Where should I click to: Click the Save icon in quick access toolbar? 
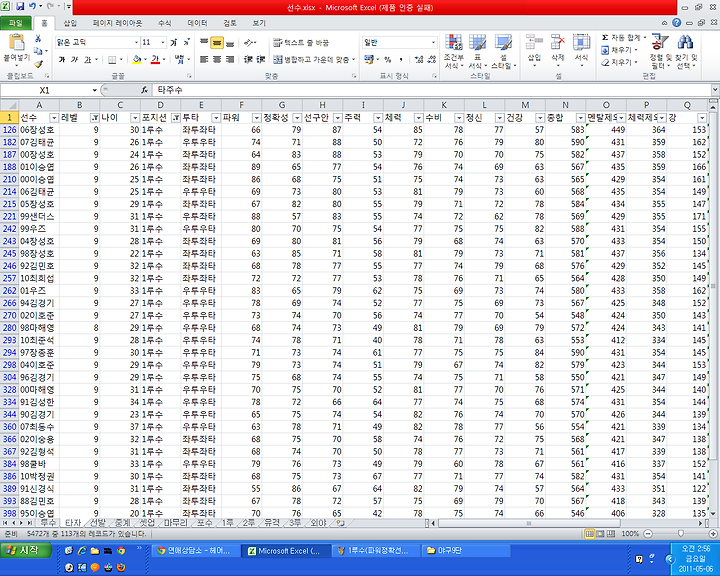[20, 6]
